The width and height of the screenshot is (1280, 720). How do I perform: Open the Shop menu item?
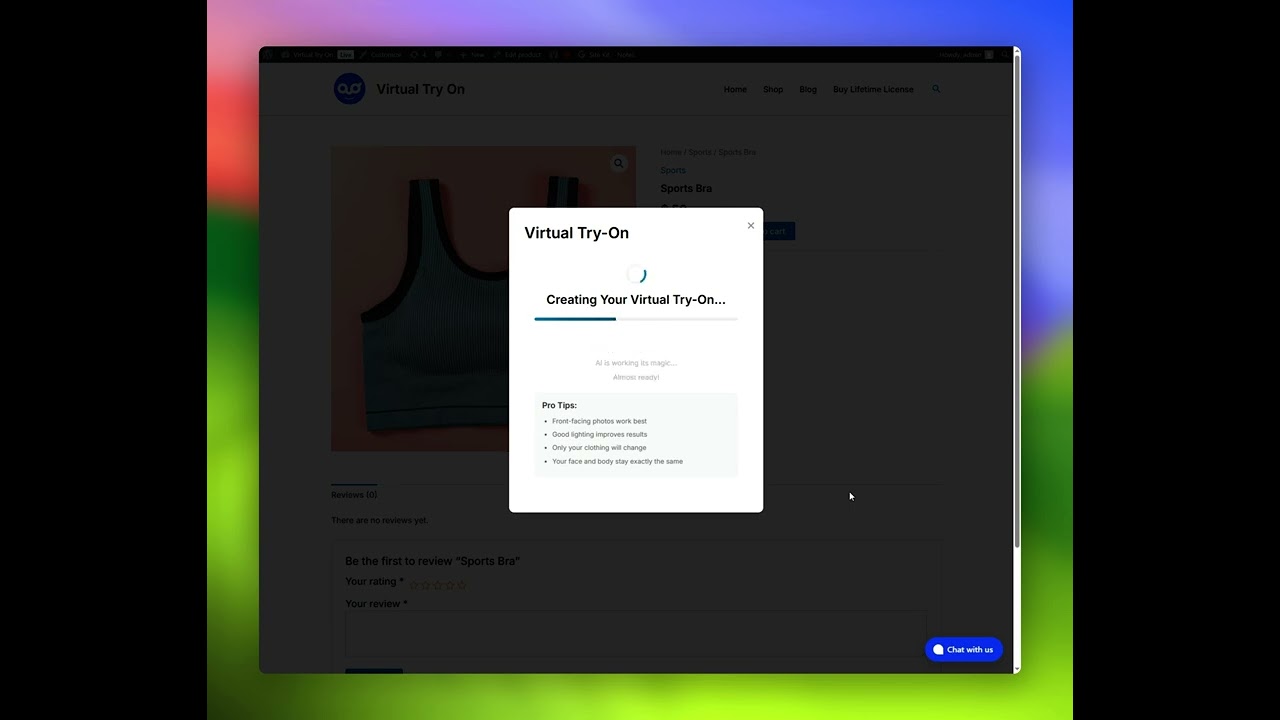tap(773, 89)
